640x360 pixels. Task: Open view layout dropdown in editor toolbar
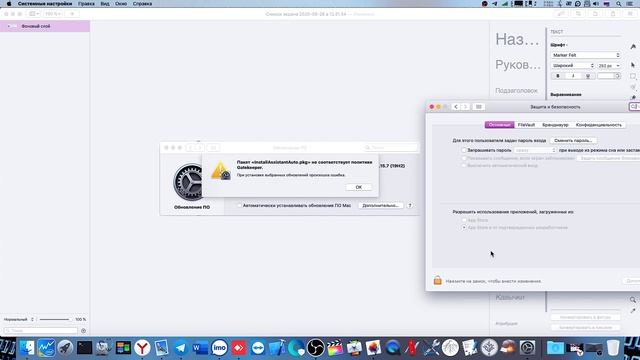pyautogui.click(x=34, y=14)
